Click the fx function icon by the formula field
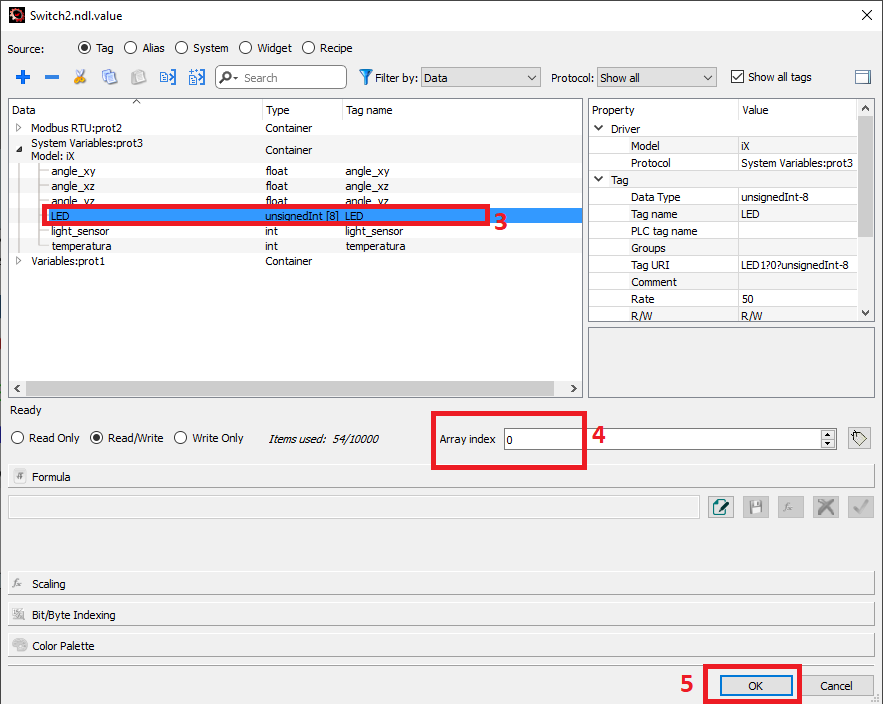Viewport: 883px width, 704px height. tap(791, 507)
